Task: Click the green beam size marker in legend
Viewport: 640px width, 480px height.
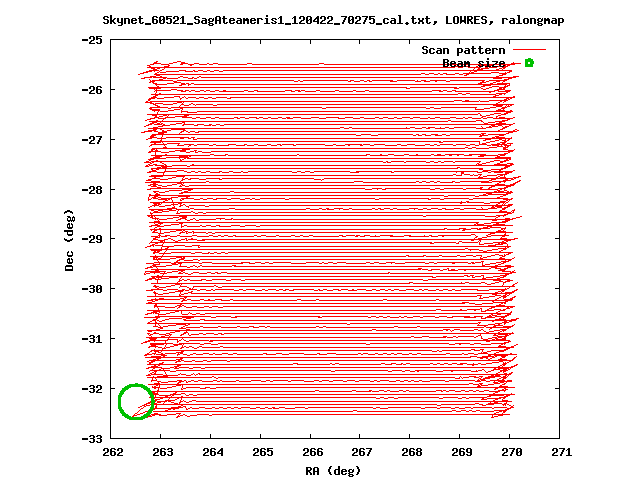Action: (529, 63)
